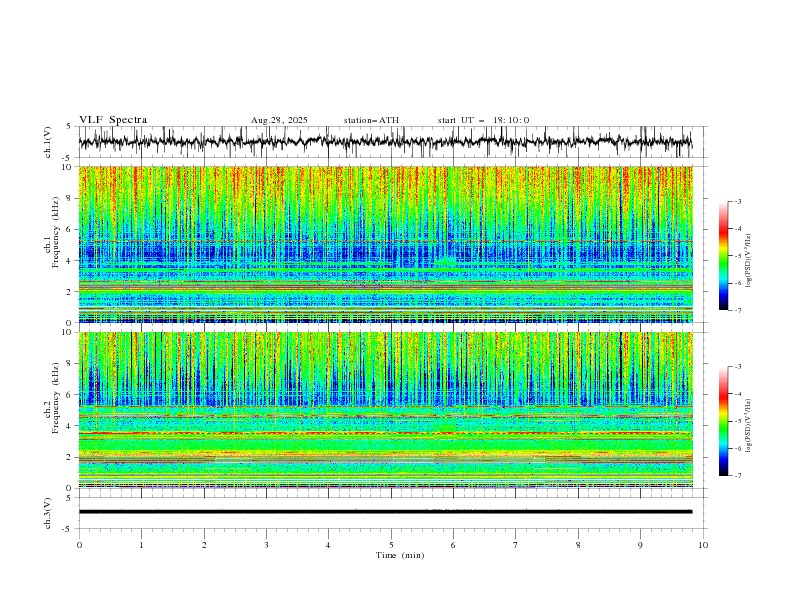792x612 pixels.
Task: Click the "-3" label on ch.1 colorbar
Action: click(x=738, y=201)
